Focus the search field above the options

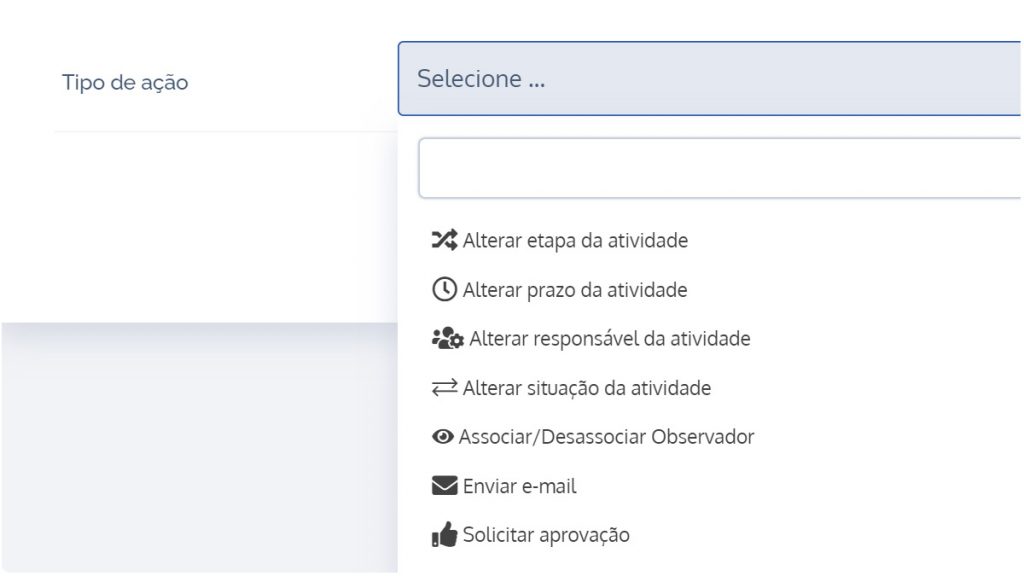(720, 168)
